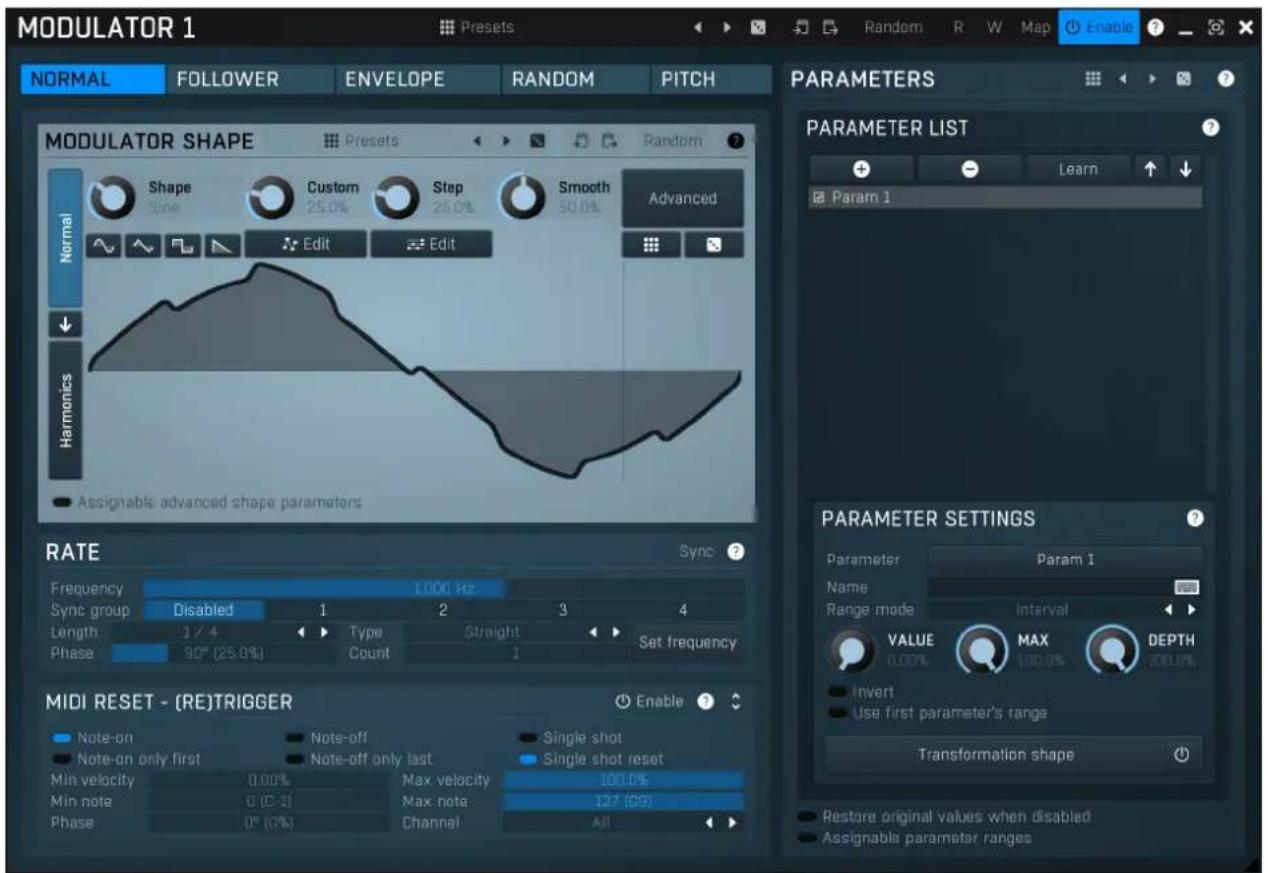
Task: Open Parameter Param 1 selector
Action: 1066,560
